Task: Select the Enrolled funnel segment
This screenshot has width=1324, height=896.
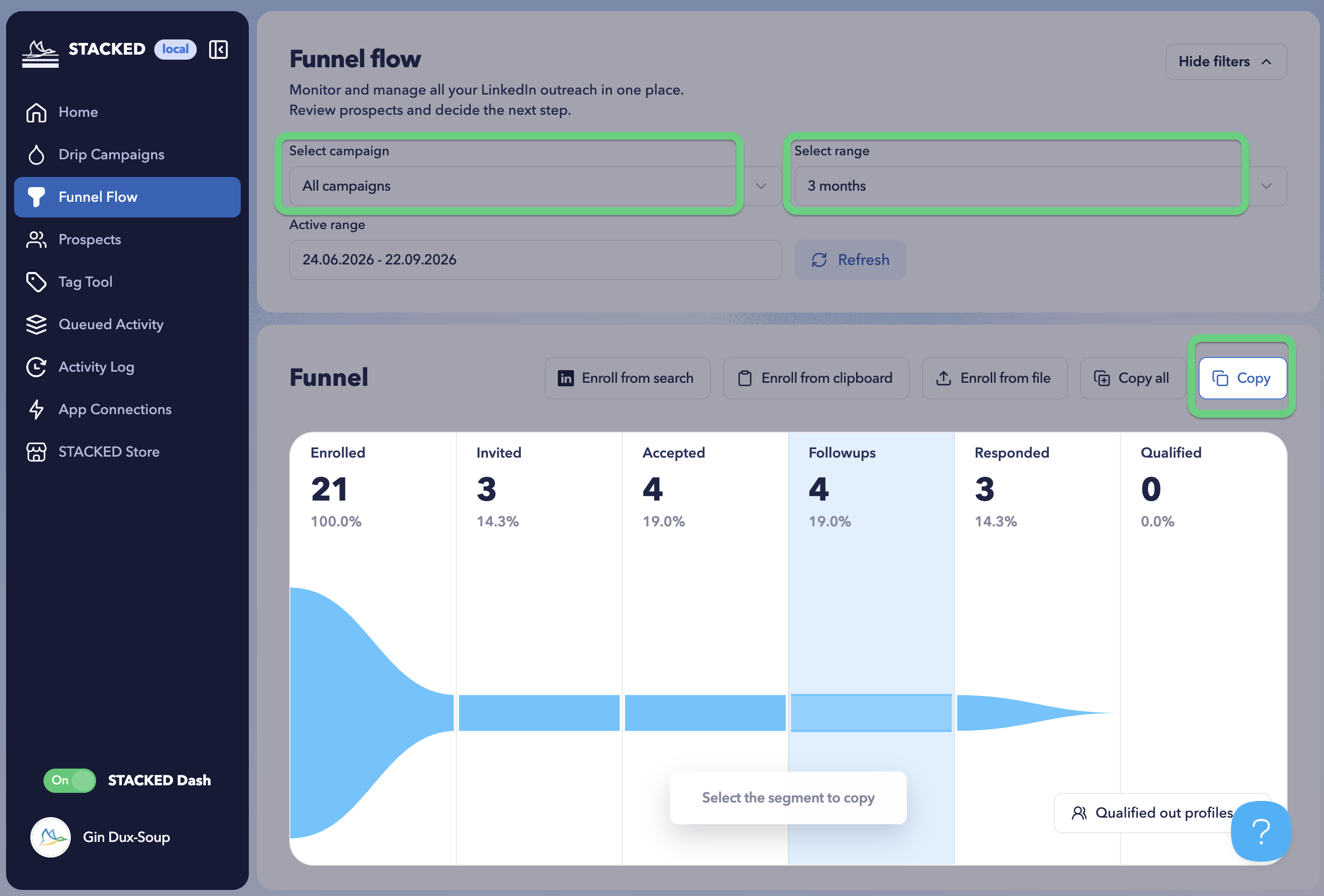Action: click(x=373, y=648)
